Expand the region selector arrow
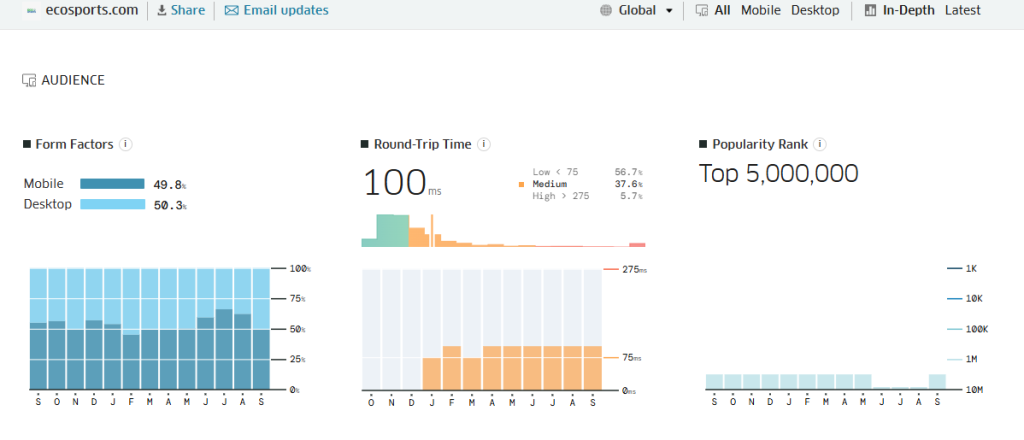This screenshot has height=440, width=1024. pos(669,11)
